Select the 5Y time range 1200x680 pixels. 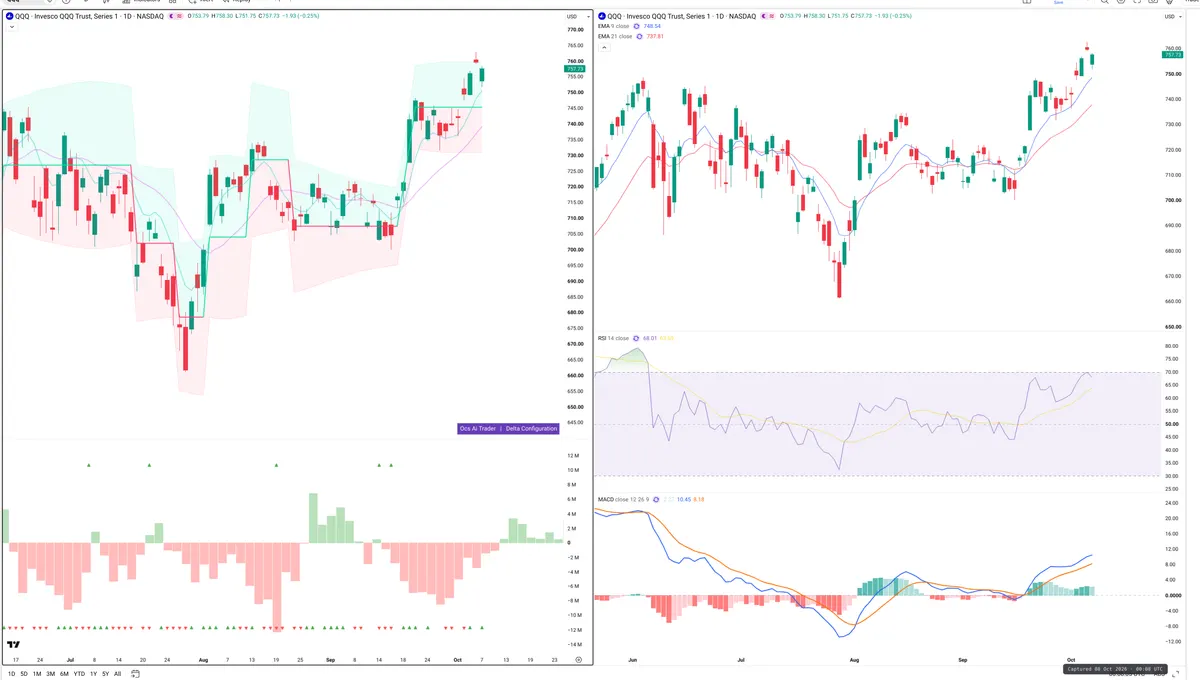[106, 674]
